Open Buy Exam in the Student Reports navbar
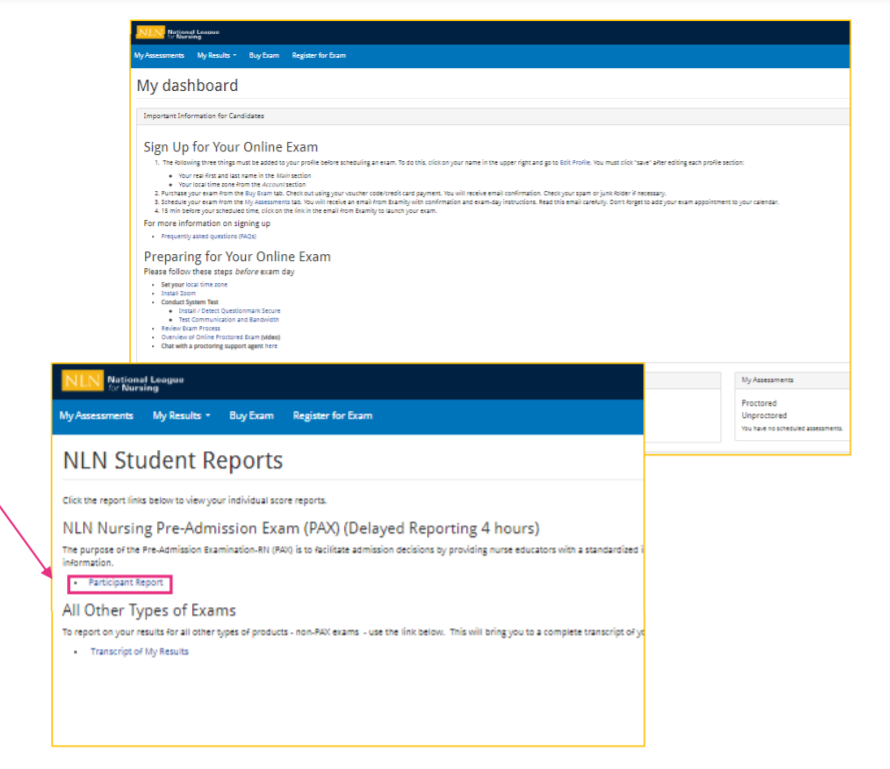The image size is (890, 769). 251,416
